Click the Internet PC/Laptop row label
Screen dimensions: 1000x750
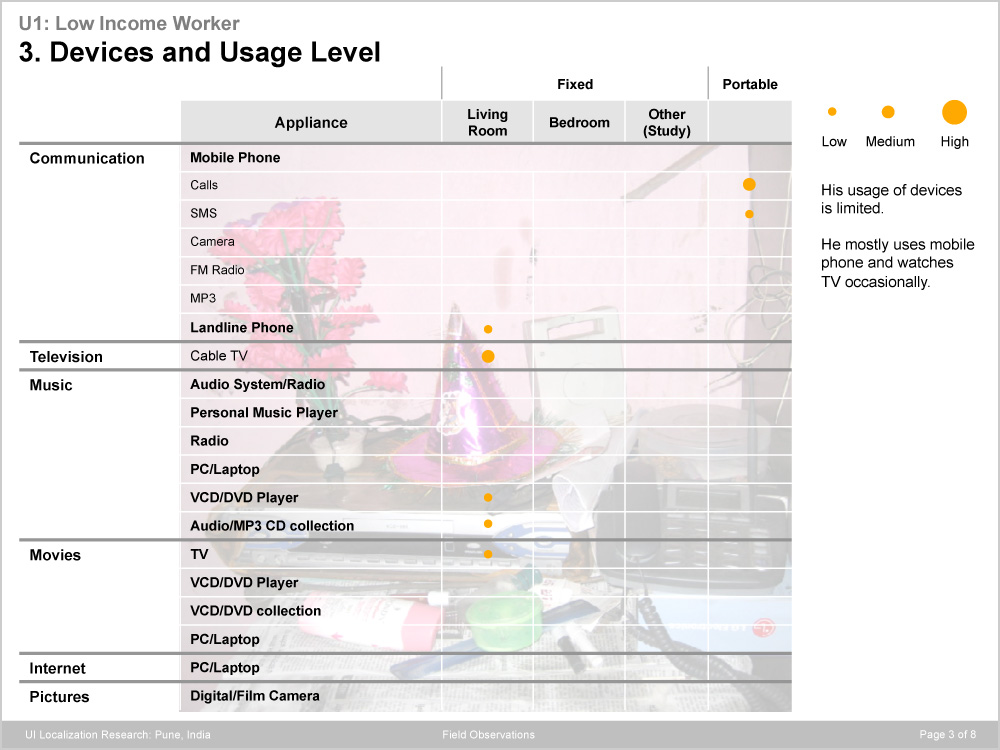coord(224,668)
